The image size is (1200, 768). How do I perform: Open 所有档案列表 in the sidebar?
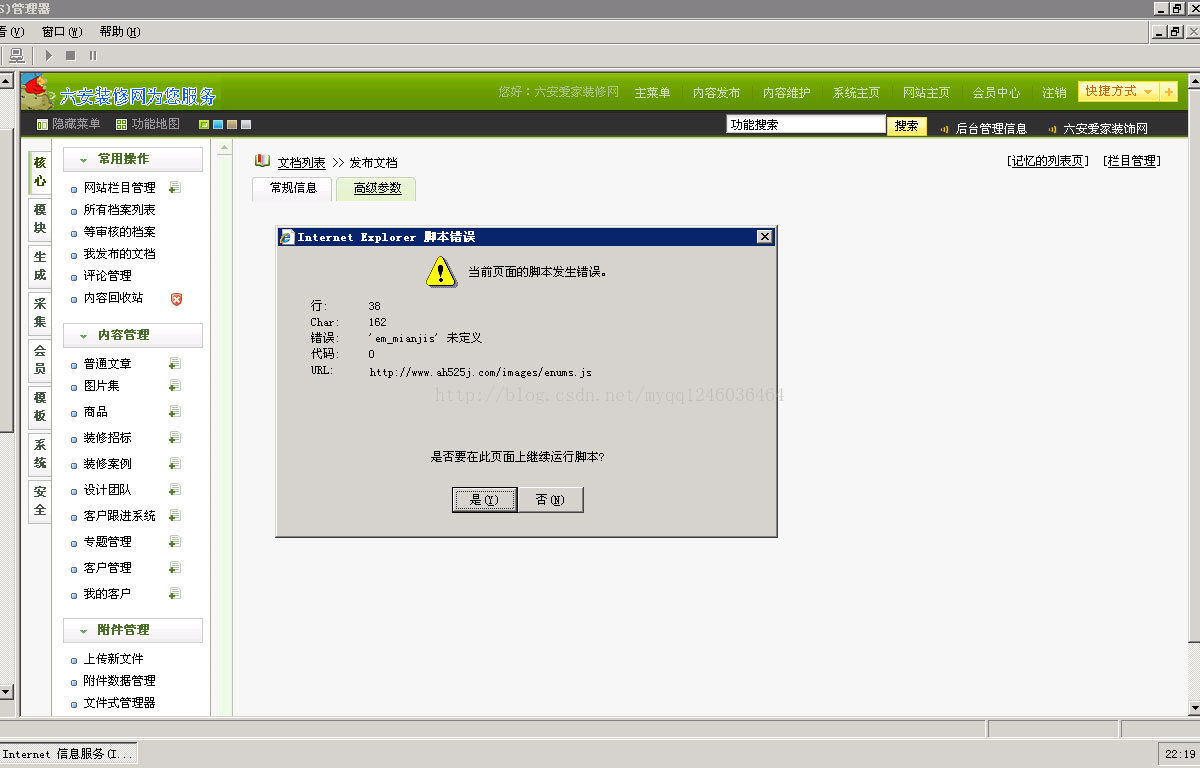pos(119,210)
